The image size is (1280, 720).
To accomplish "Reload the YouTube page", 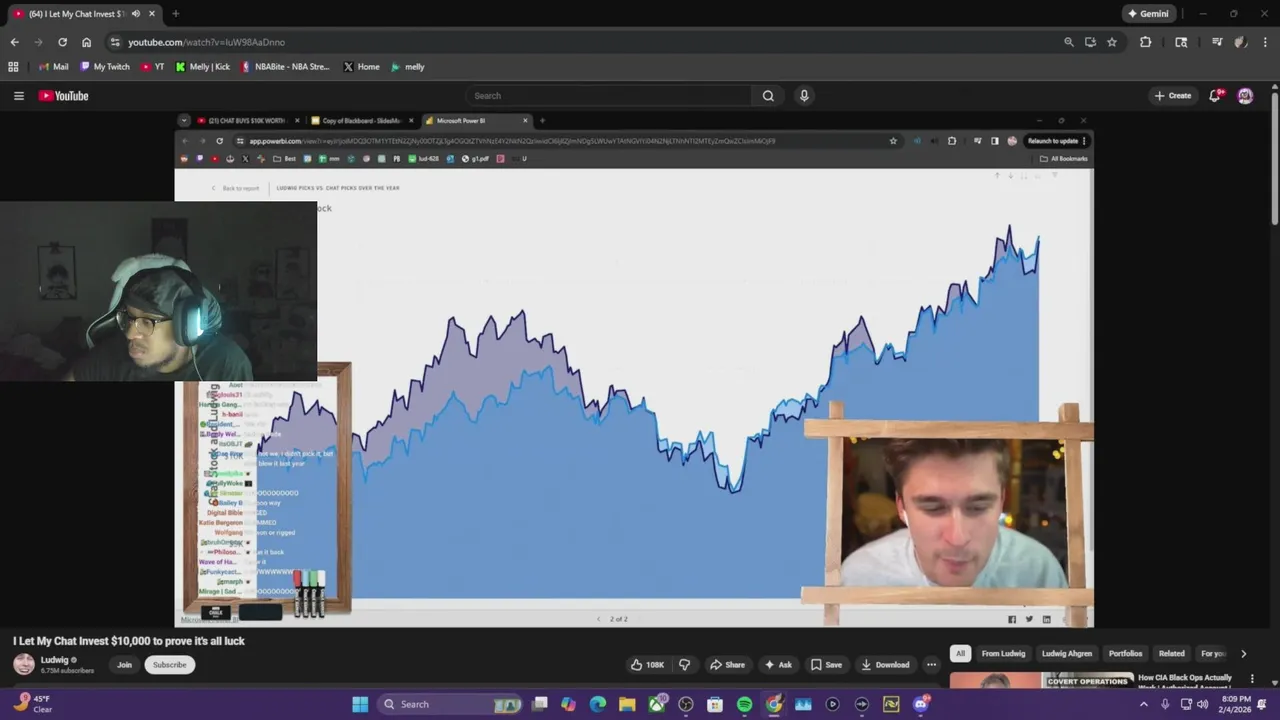I will pyautogui.click(x=62, y=42).
